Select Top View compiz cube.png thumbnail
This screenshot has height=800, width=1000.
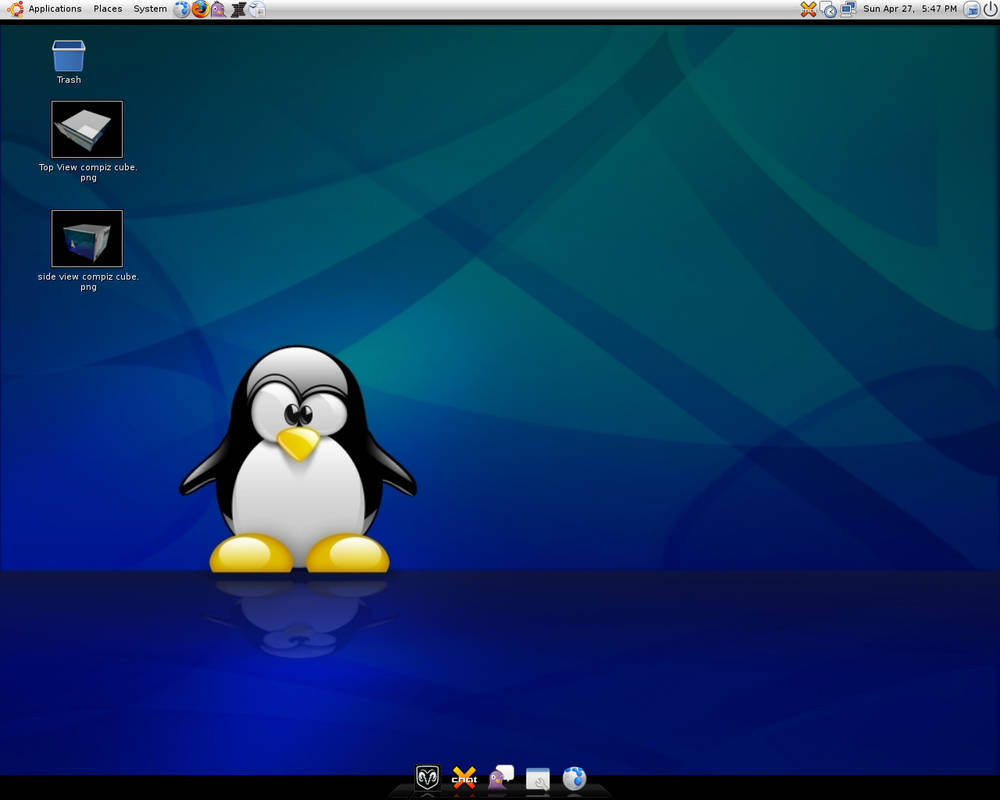(x=87, y=130)
